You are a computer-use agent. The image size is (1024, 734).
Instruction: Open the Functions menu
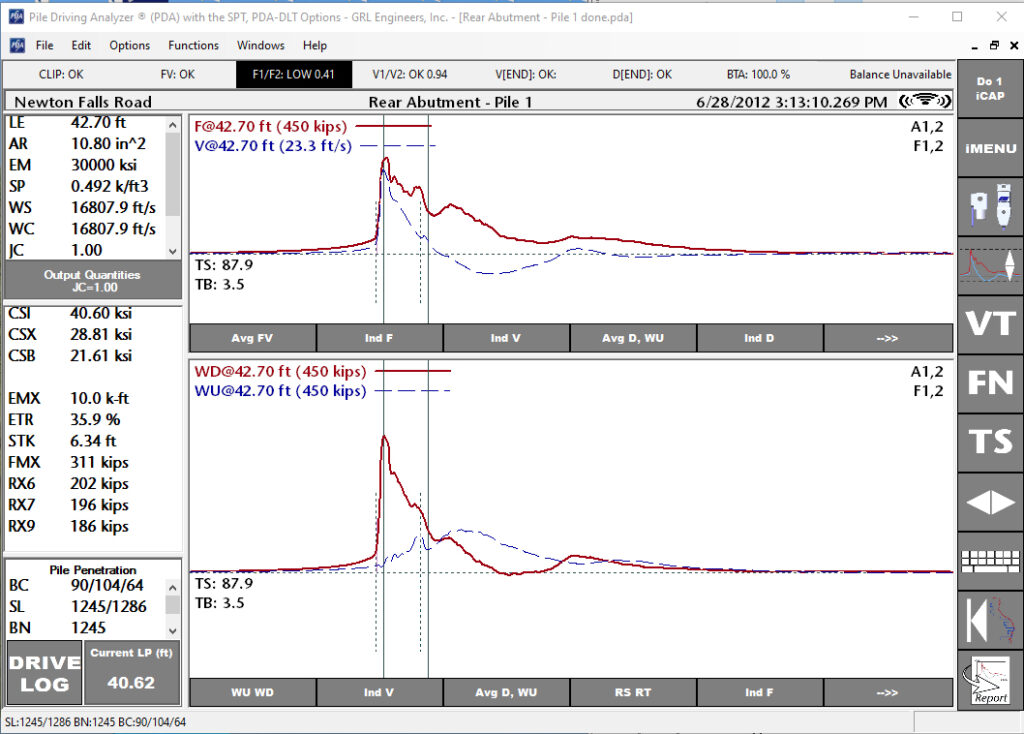click(x=193, y=45)
